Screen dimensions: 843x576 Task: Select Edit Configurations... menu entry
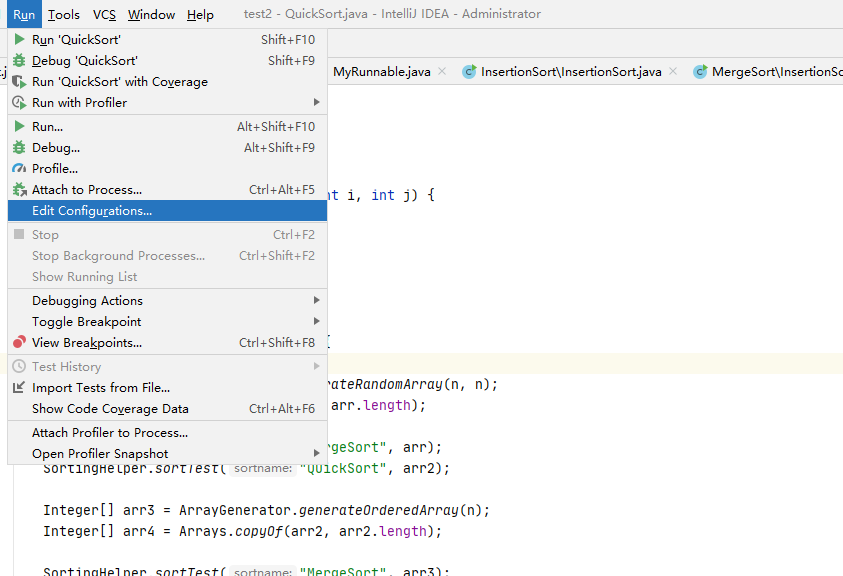[x=167, y=211]
